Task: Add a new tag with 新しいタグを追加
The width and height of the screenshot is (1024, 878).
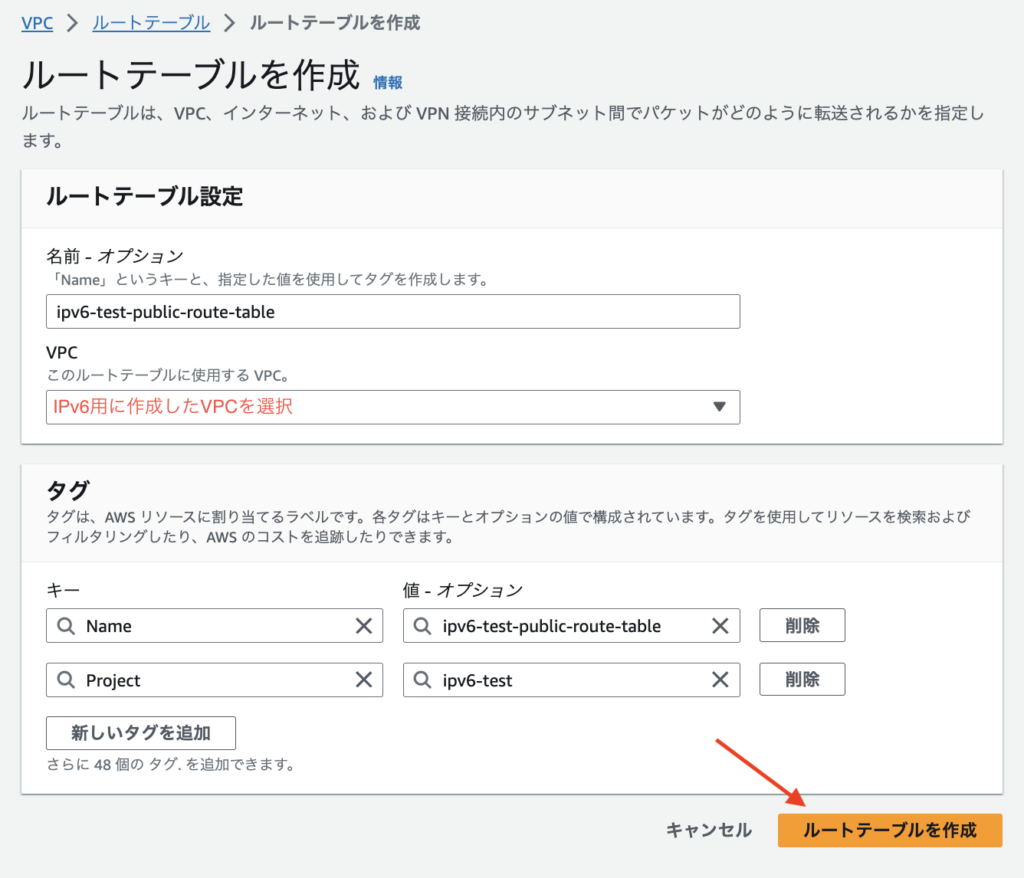Action: (x=141, y=733)
